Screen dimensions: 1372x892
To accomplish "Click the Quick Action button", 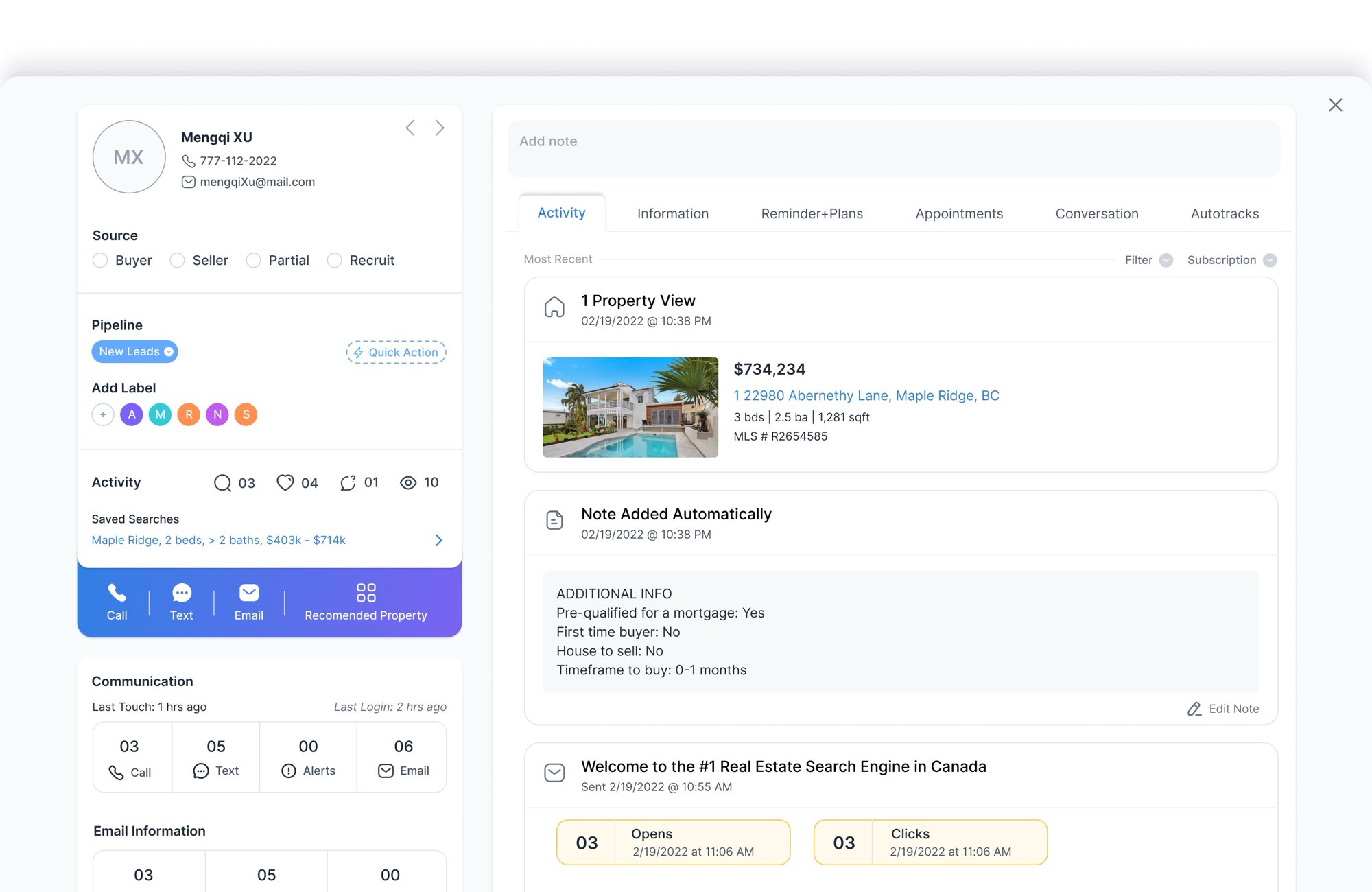I will tap(397, 352).
